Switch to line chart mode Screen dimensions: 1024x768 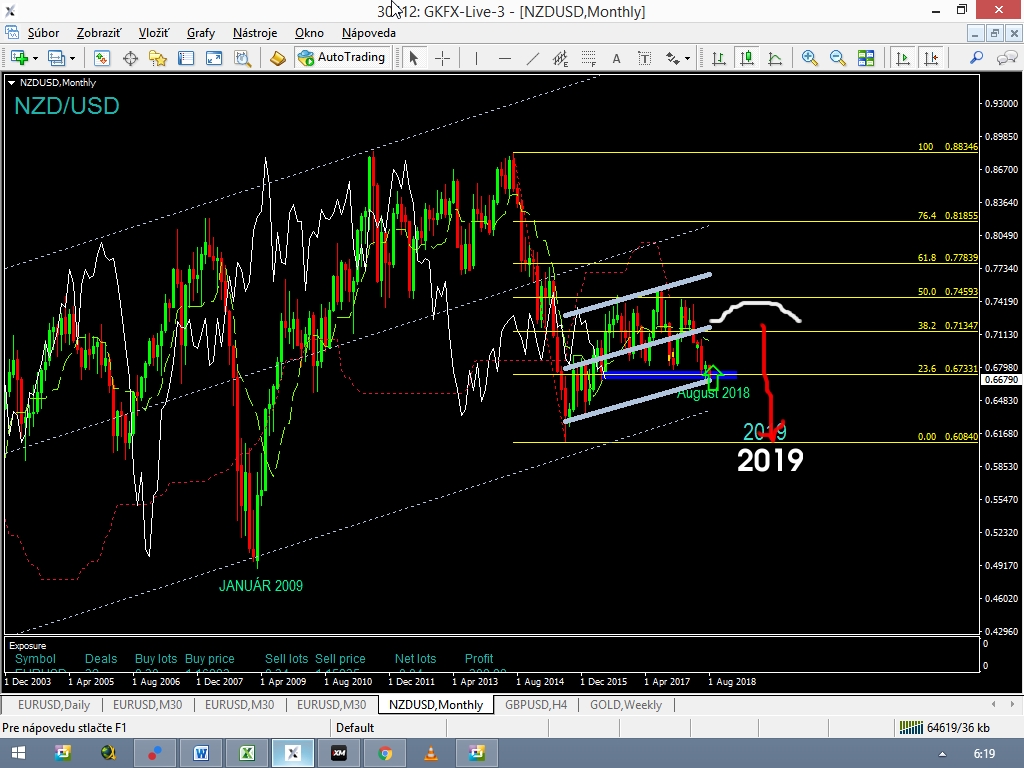(x=775, y=58)
